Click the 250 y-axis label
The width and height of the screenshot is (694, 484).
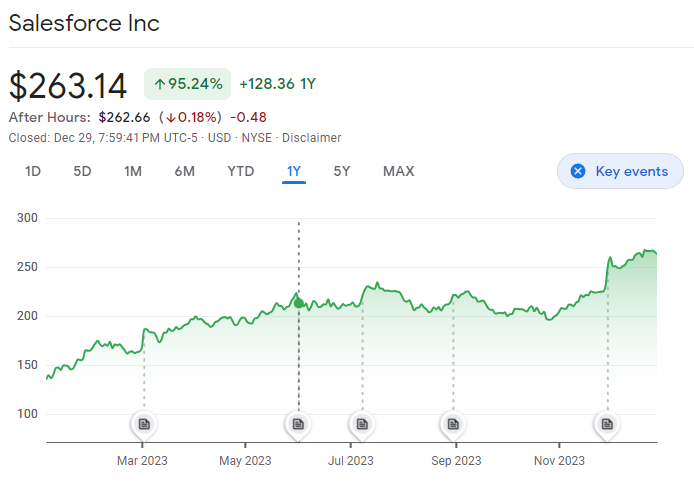pos(27,267)
